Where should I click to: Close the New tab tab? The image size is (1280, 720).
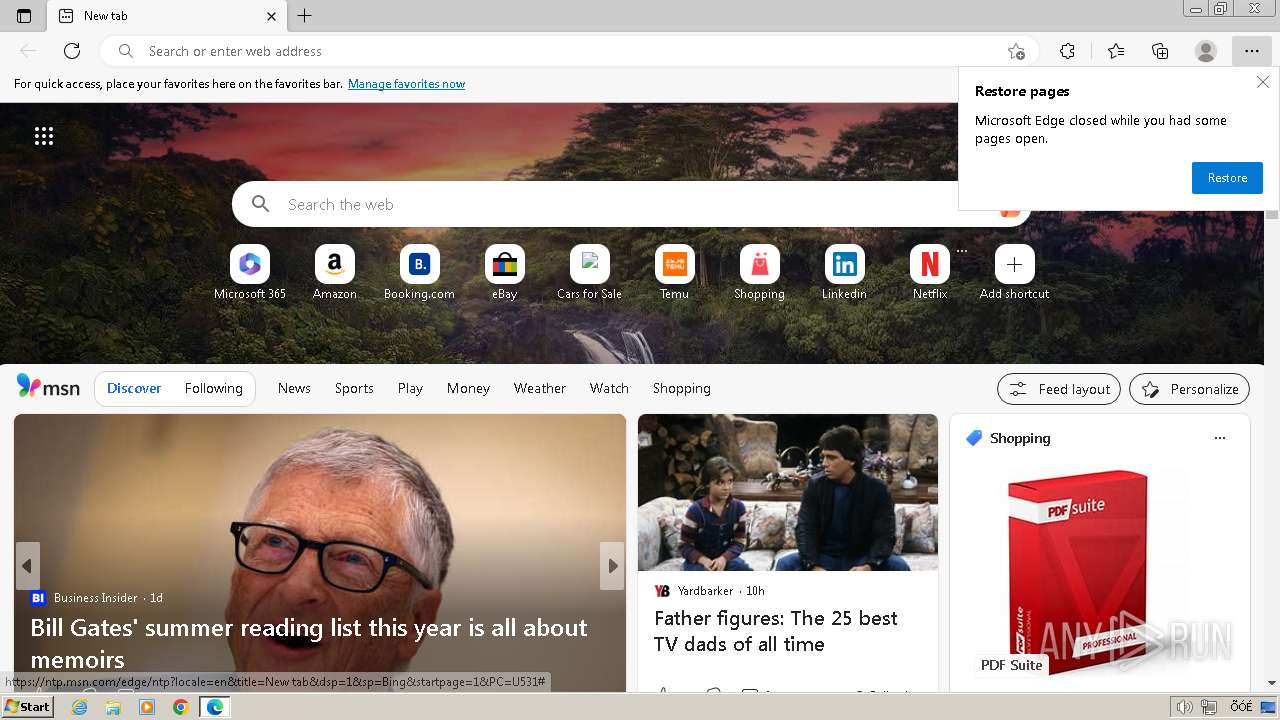coord(271,16)
